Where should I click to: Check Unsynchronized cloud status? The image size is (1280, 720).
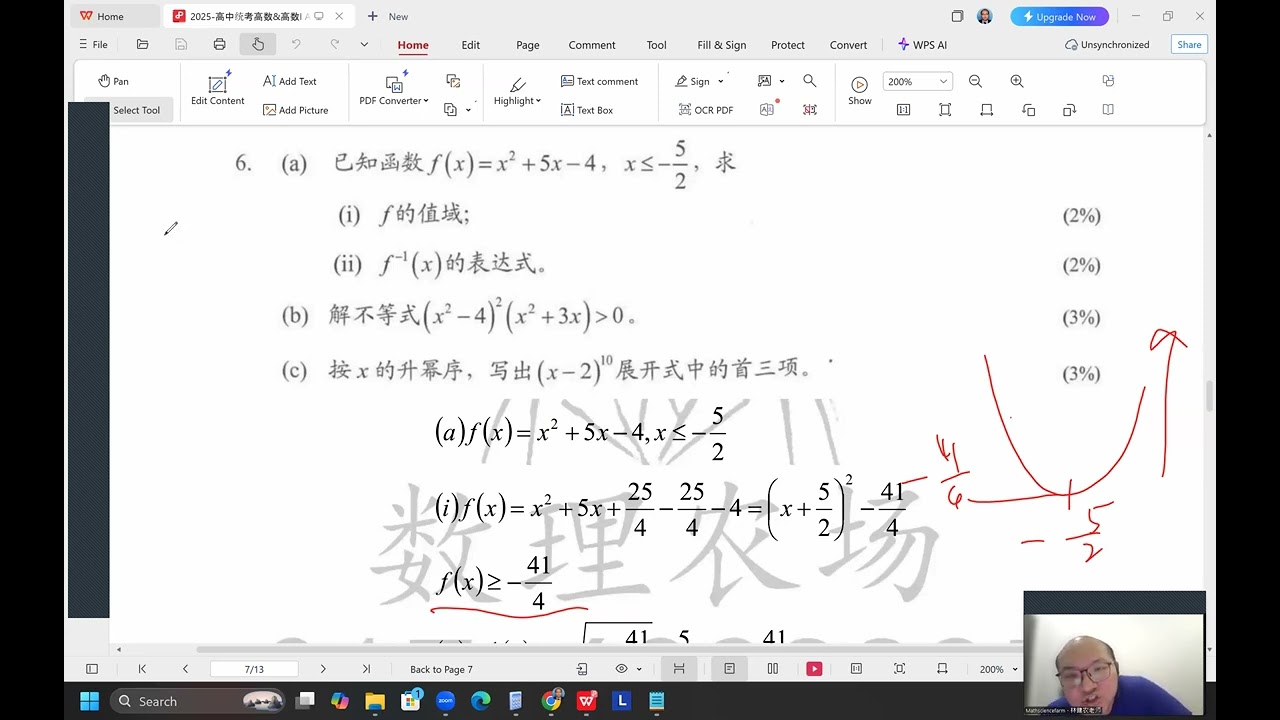tap(1107, 44)
